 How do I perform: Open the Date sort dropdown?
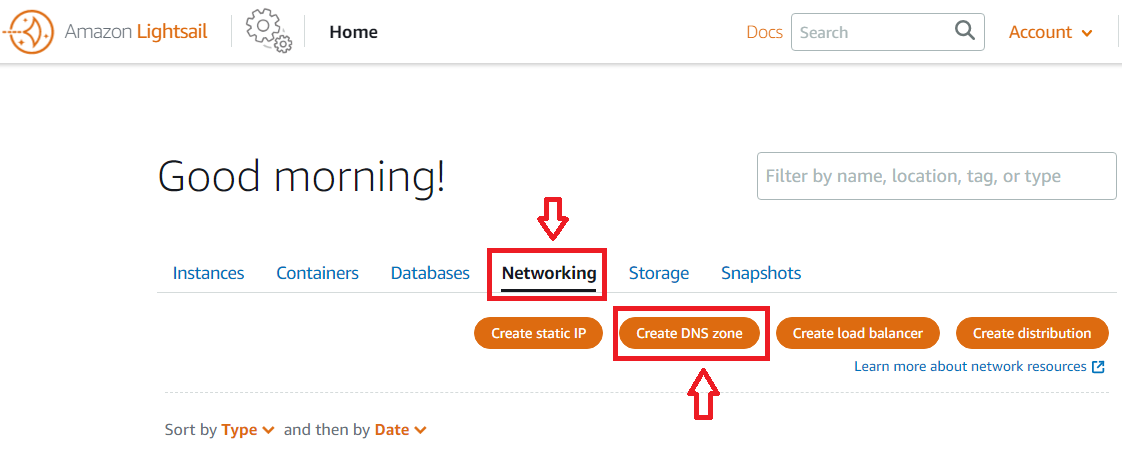click(x=400, y=430)
